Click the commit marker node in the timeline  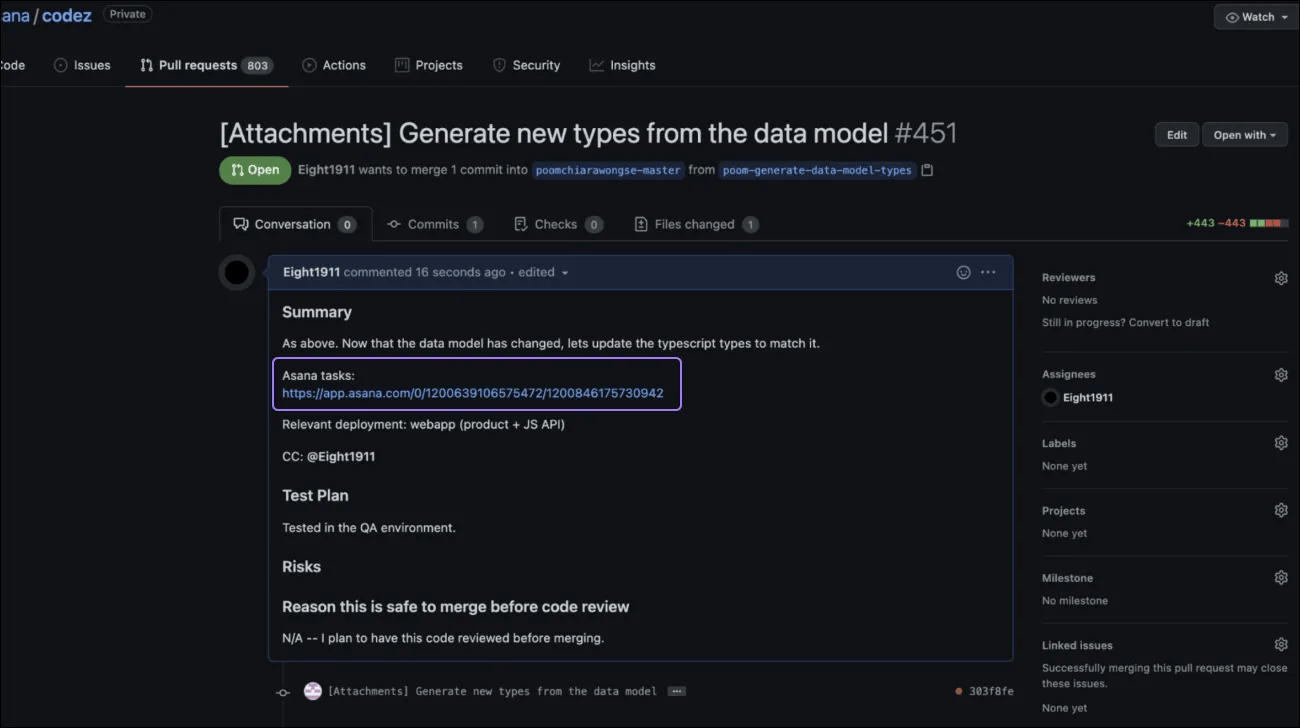click(283, 690)
